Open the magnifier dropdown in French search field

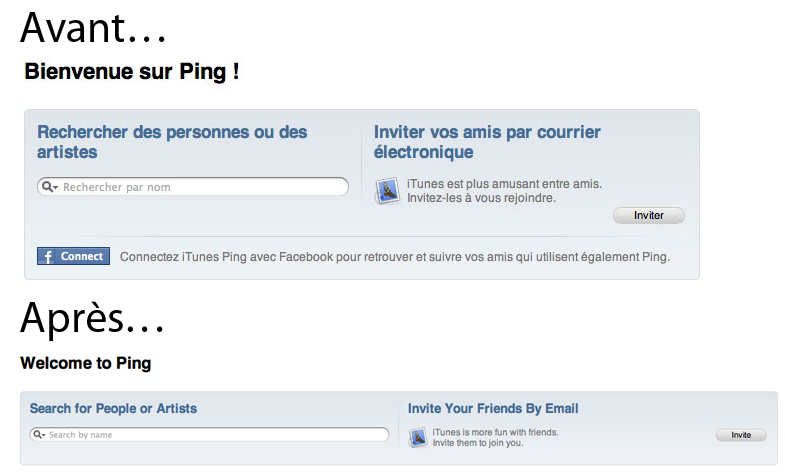click(50, 187)
